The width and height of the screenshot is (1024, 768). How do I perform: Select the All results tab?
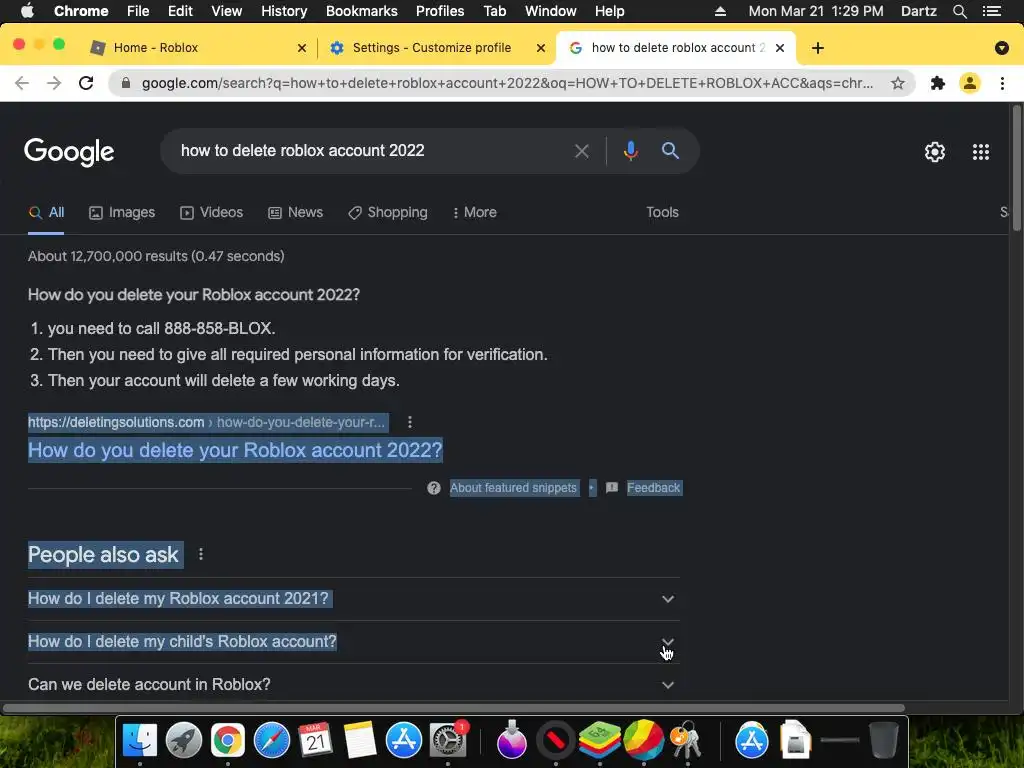click(46, 212)
